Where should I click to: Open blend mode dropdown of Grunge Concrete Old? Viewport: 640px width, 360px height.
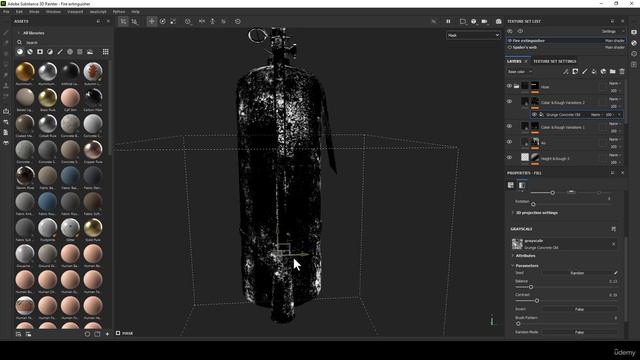[x=596, y=115]
